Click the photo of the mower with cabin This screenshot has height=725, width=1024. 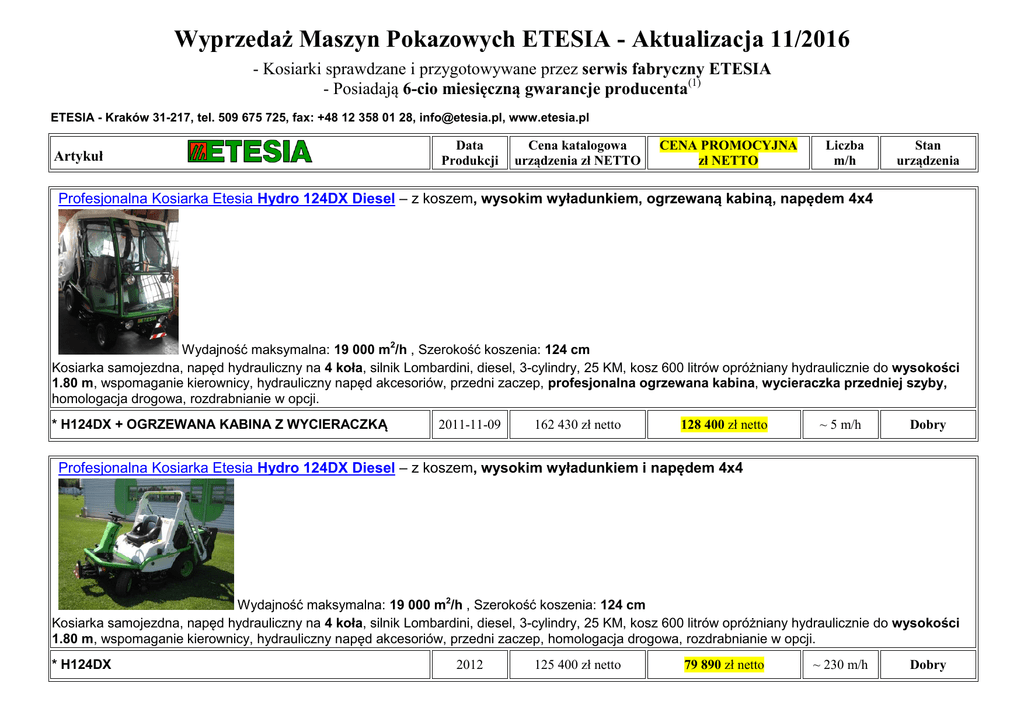tap(118, 282)
